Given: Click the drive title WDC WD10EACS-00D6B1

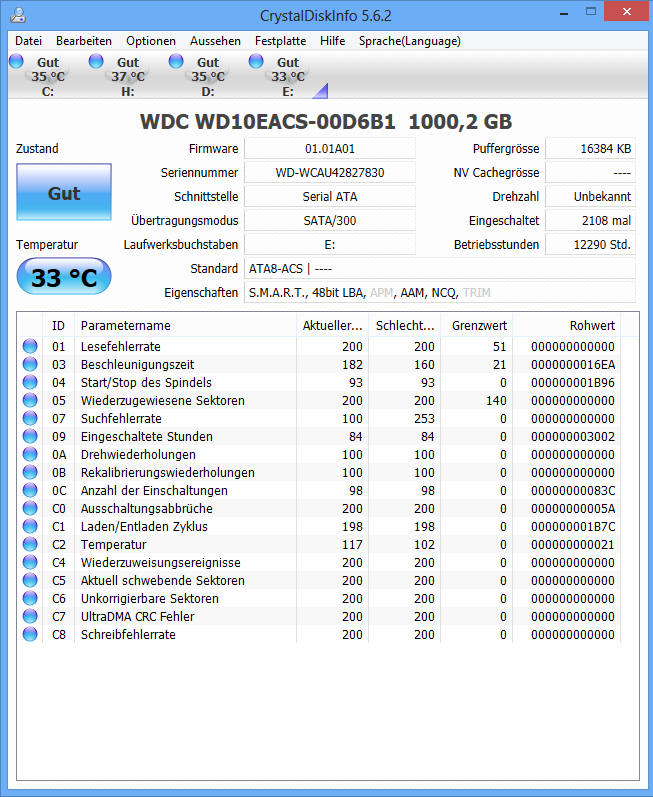Looking at the screenshot, I should [268, 122].
